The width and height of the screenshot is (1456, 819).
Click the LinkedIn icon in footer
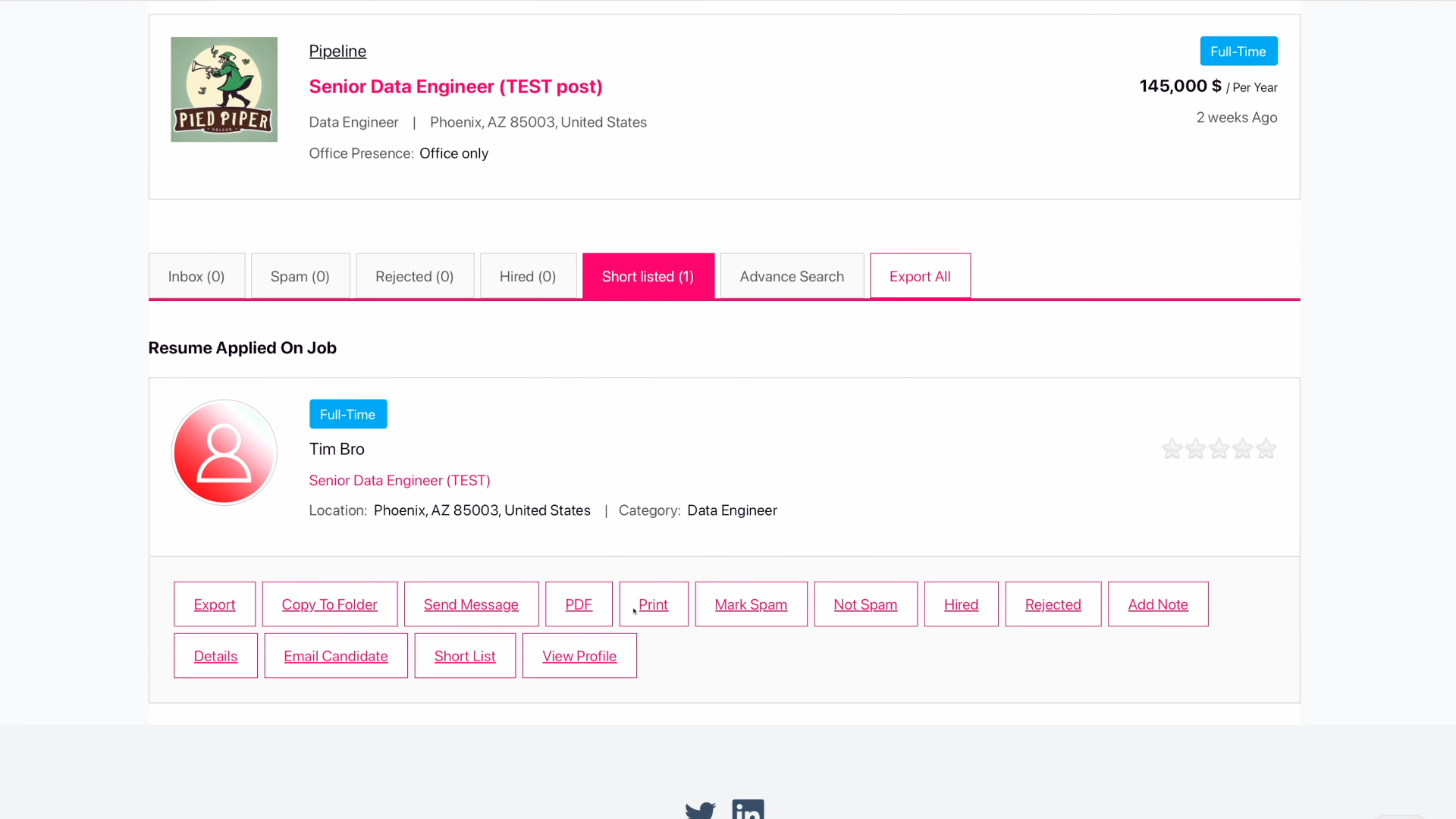tap(748, 810)
